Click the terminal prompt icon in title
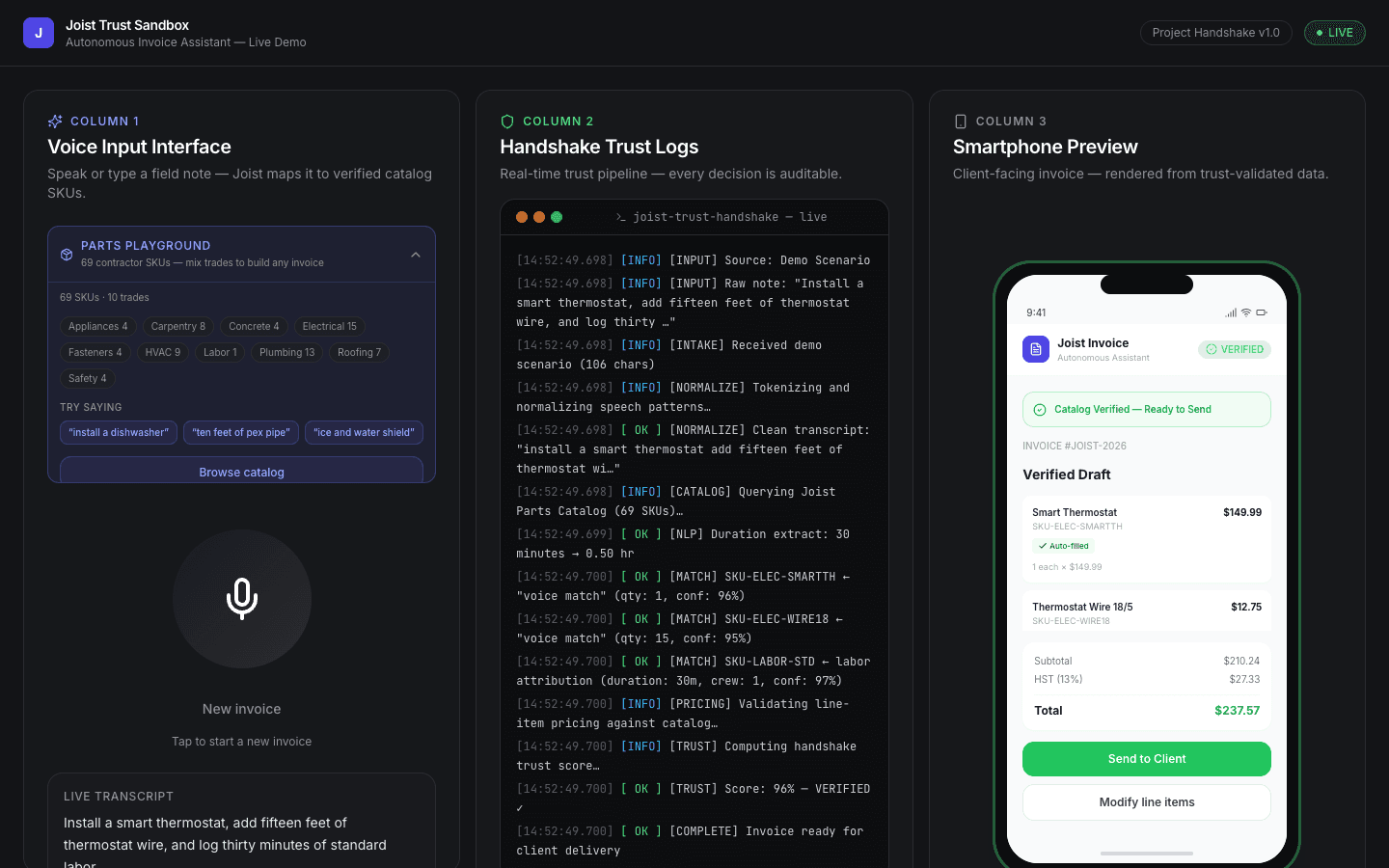This screenshot has width=1389, height=868. (x=621, y=217)
